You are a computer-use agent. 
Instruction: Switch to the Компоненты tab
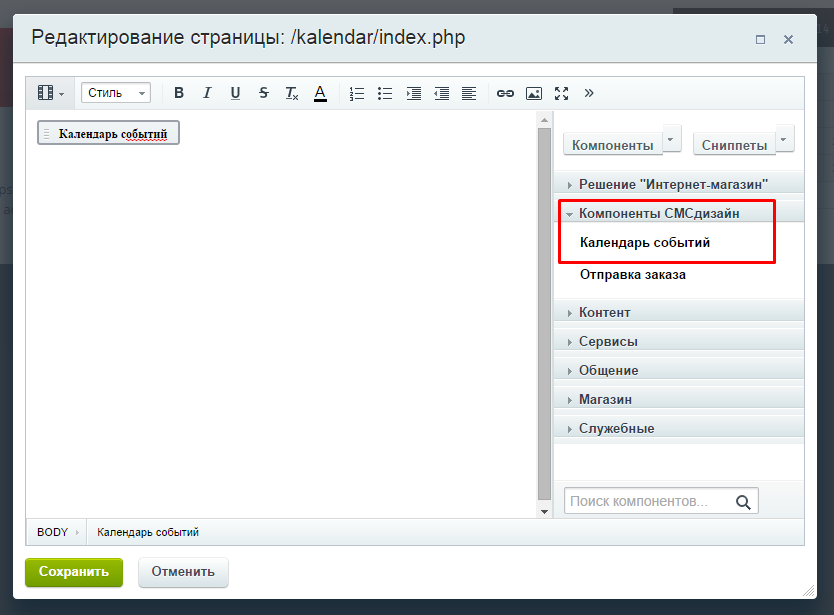pyautogui.click(x=613, y=144)
